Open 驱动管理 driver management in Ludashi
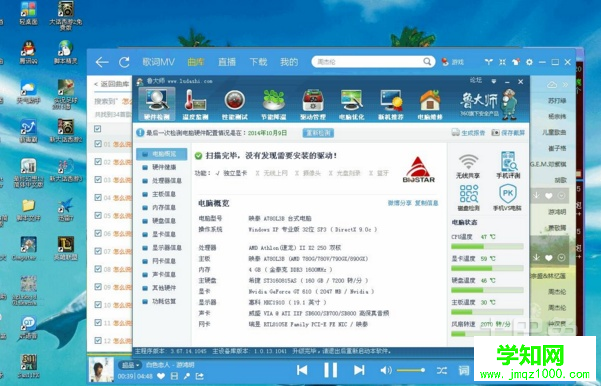 pos(313,104)
